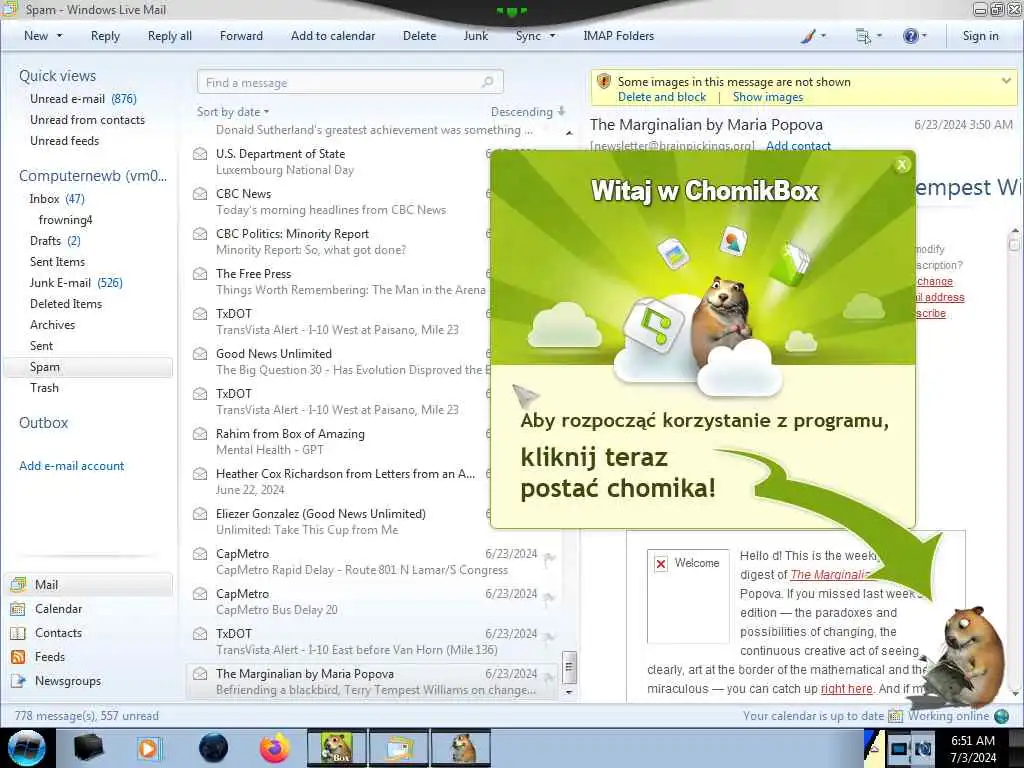Show Unread from contacts view
The image size is (1024, 768).
(x=88, y=120)
